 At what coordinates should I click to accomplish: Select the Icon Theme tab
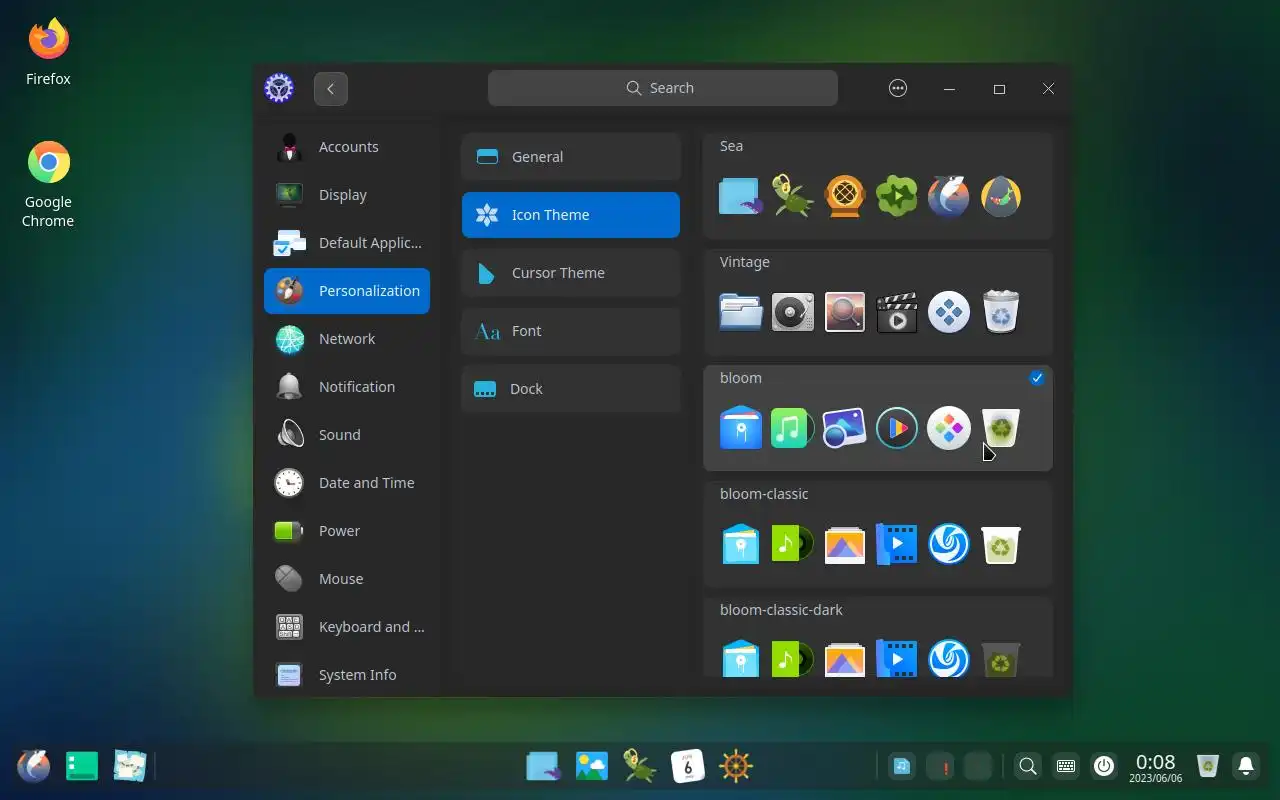tap(571, 215)
